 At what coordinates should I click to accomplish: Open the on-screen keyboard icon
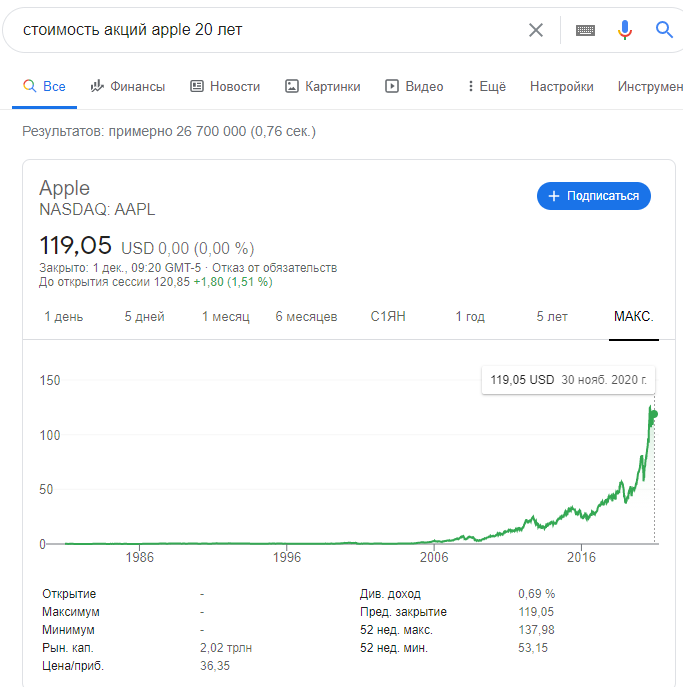(586, 30)
